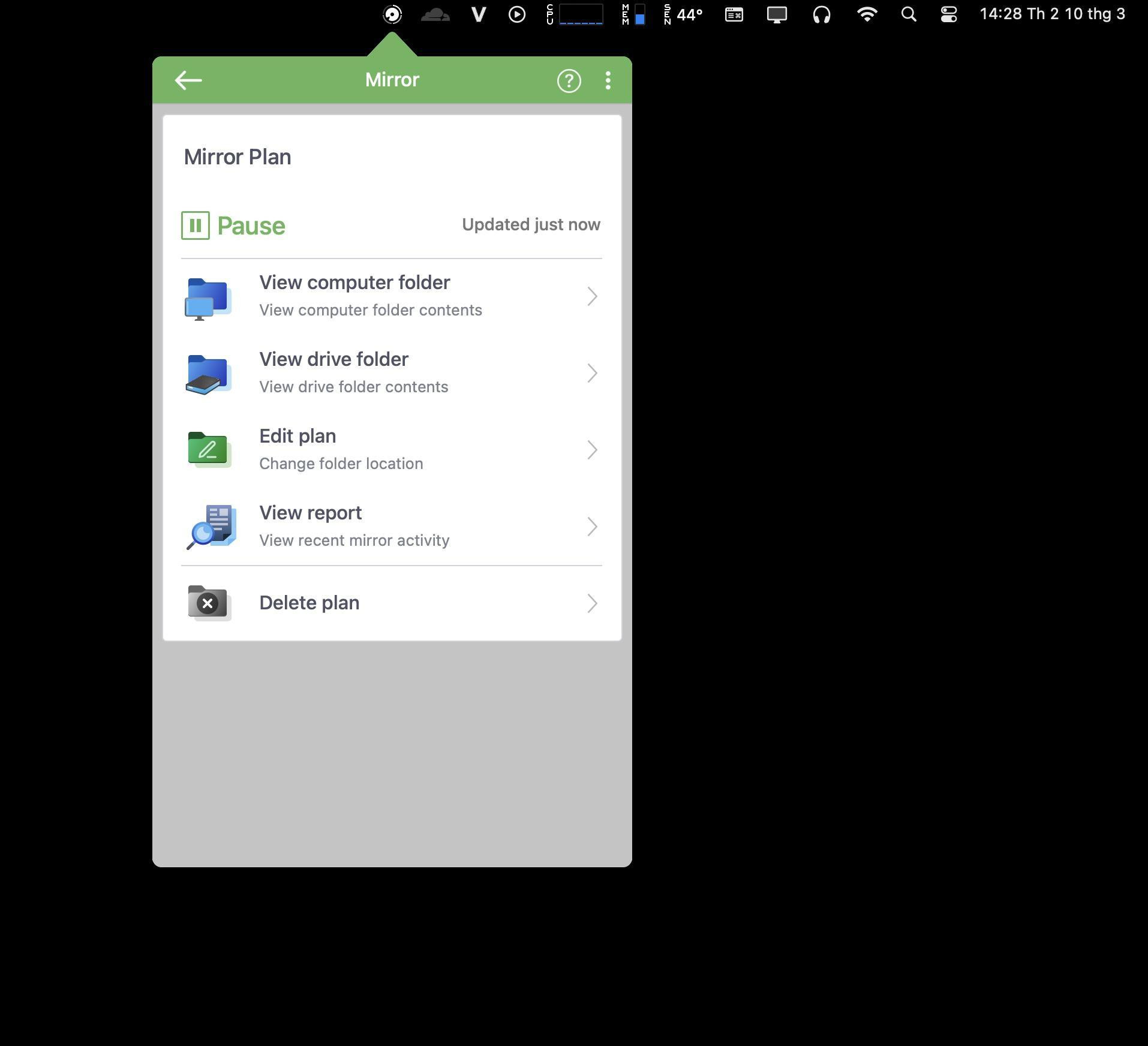
Task: Click the 'Mirror Plan' heading
Action: 238,157
